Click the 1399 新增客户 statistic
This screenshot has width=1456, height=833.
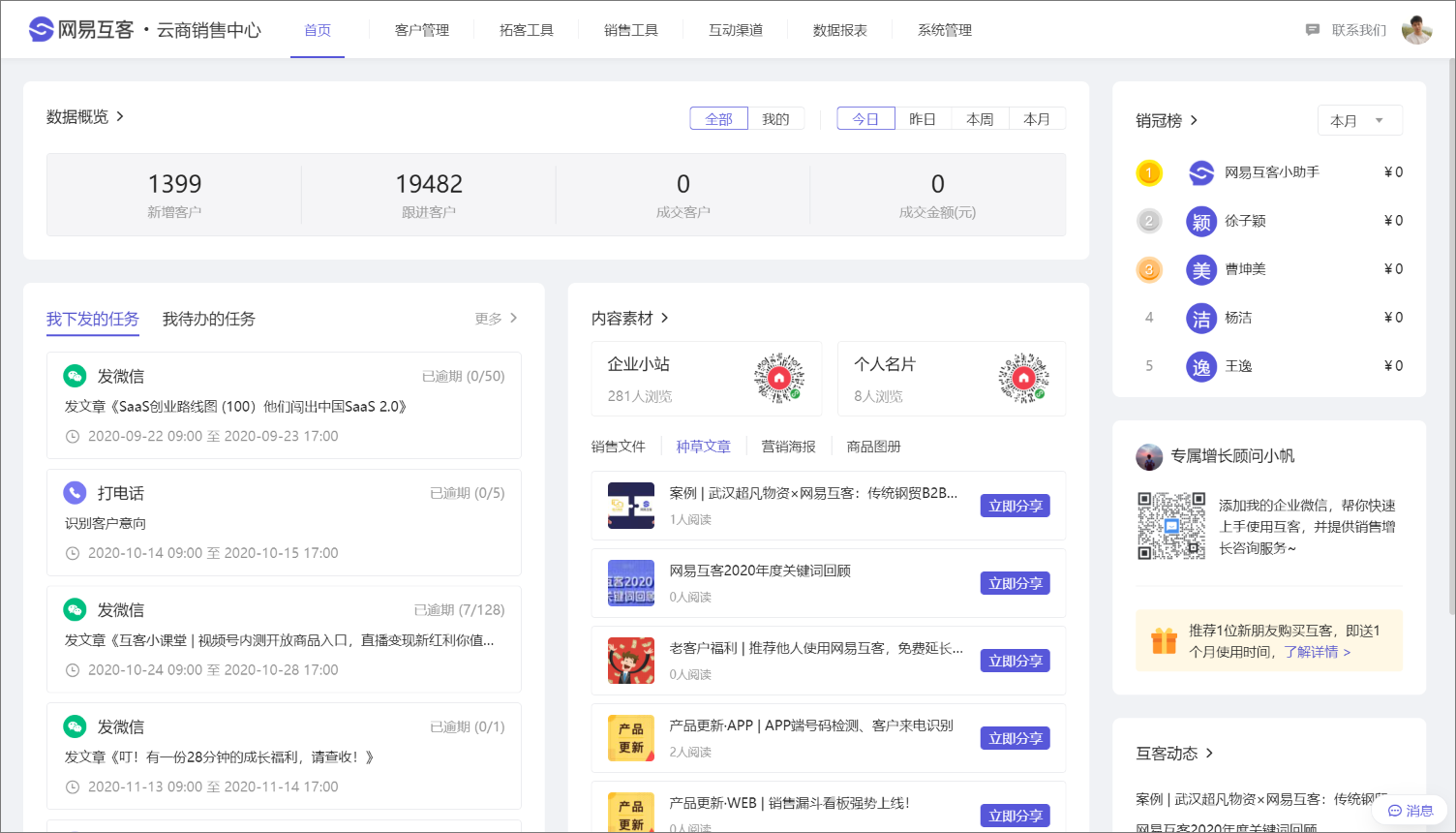point(174,195)
